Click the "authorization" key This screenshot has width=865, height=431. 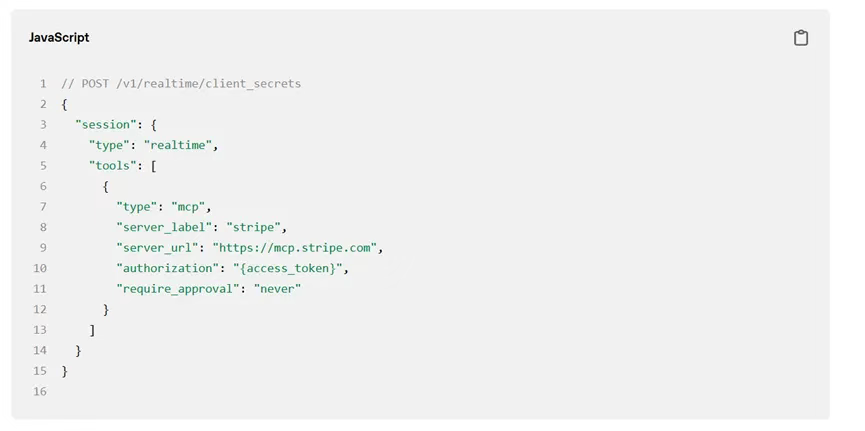coord(164,268)
